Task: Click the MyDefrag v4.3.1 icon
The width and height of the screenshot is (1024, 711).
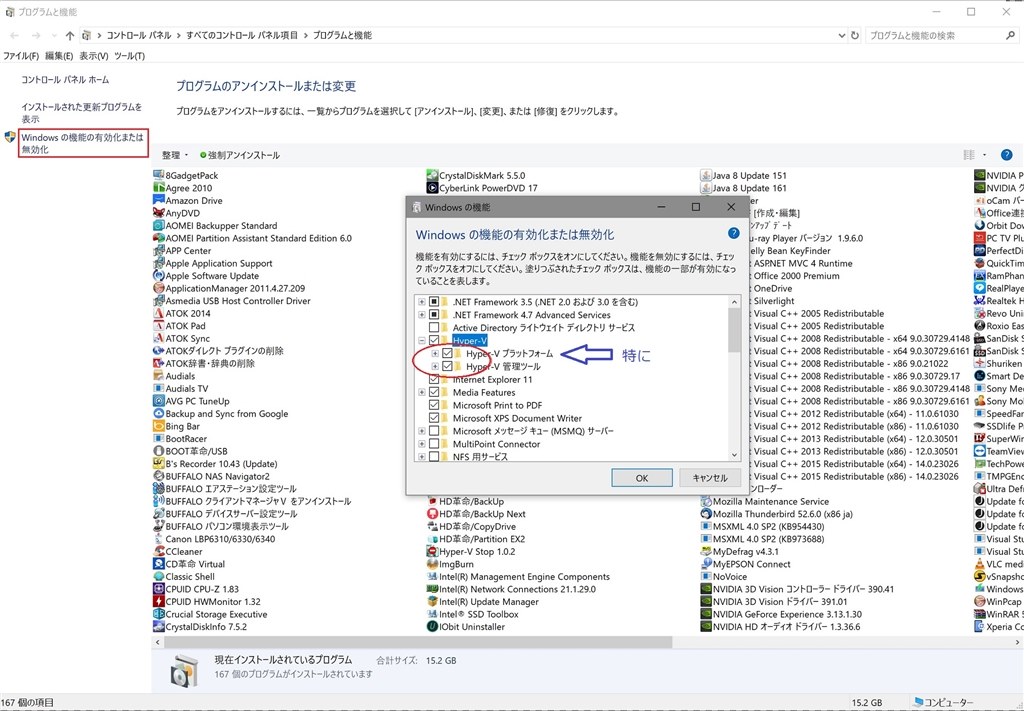Action: [705, 552]
